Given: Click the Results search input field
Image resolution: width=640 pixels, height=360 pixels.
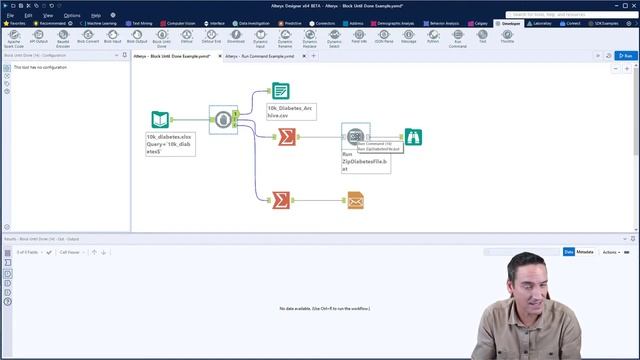Looking at the screenshot, I should [x=522, y=252].
